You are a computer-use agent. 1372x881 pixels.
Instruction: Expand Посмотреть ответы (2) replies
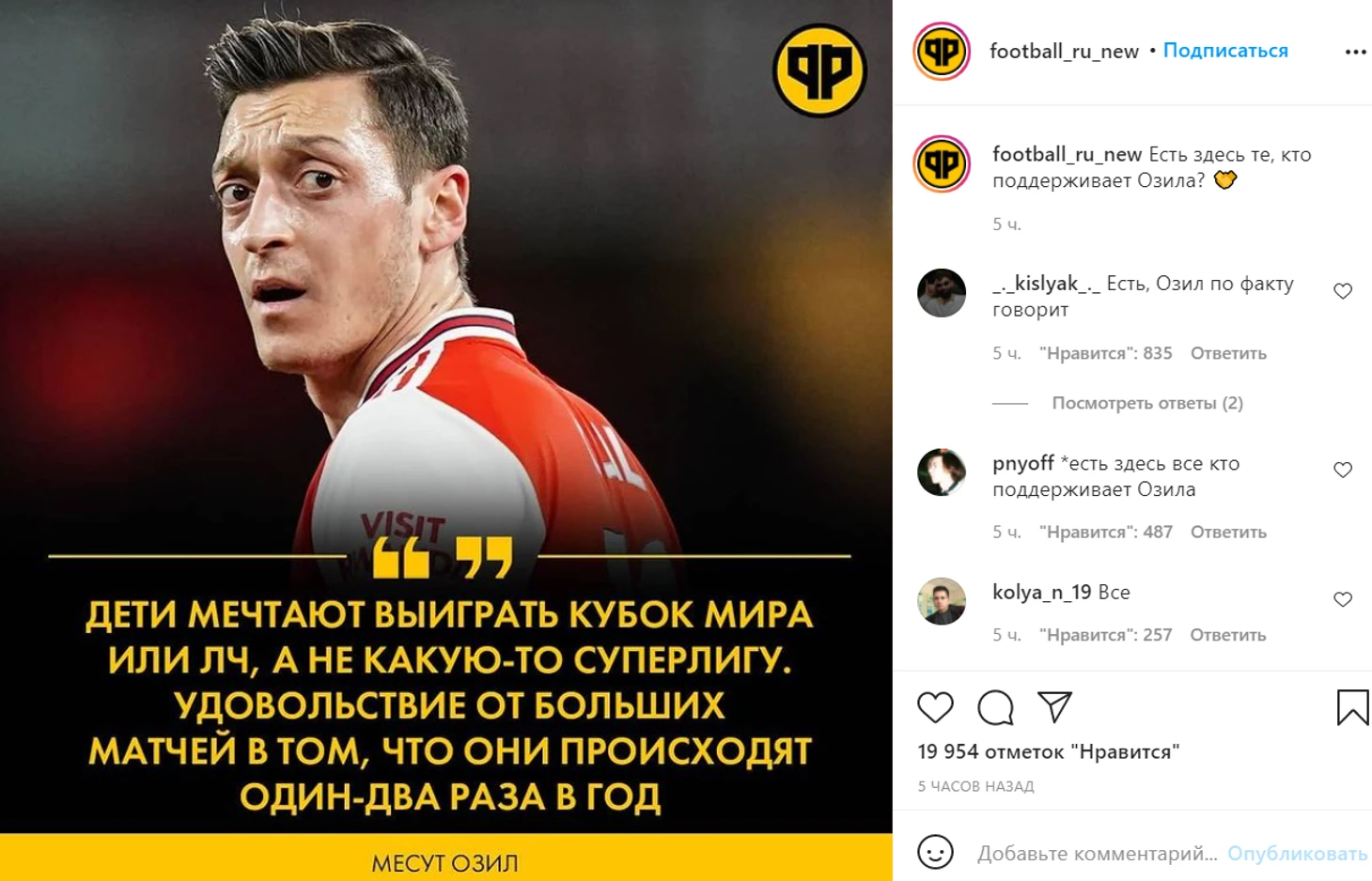[x=1146, y=403]
